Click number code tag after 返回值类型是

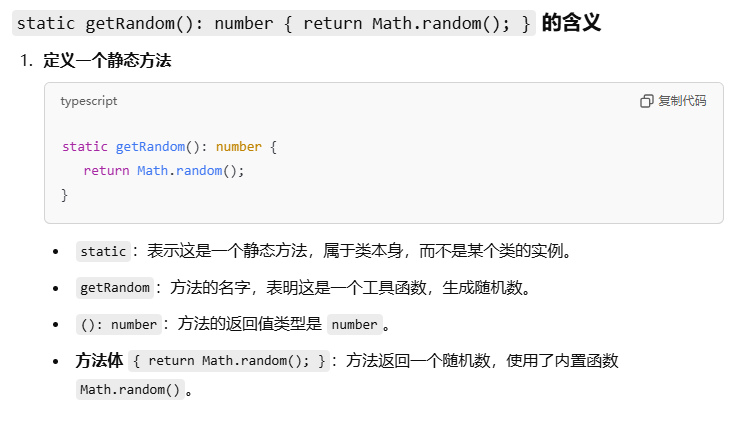[354, 324]
